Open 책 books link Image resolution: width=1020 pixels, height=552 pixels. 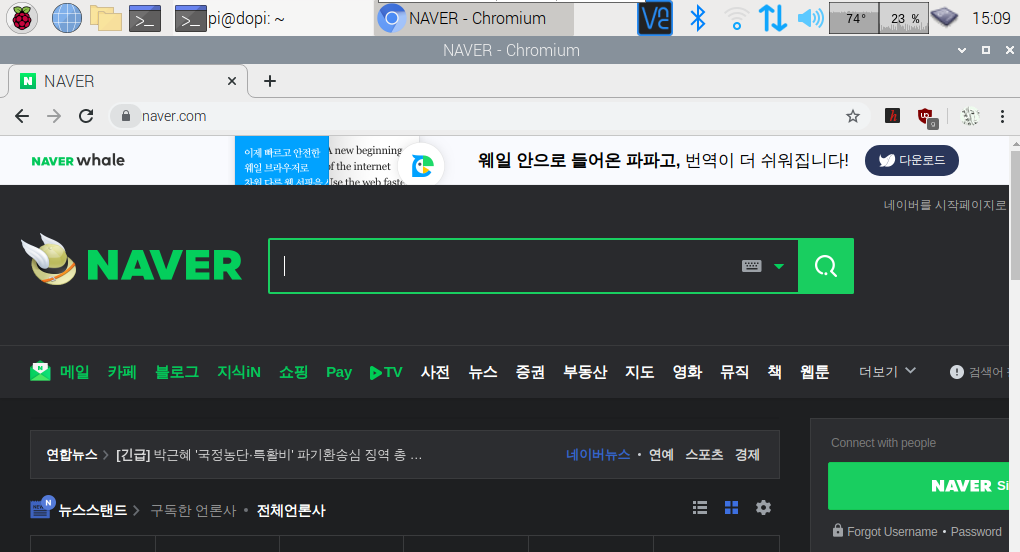(x=774, y=372)
